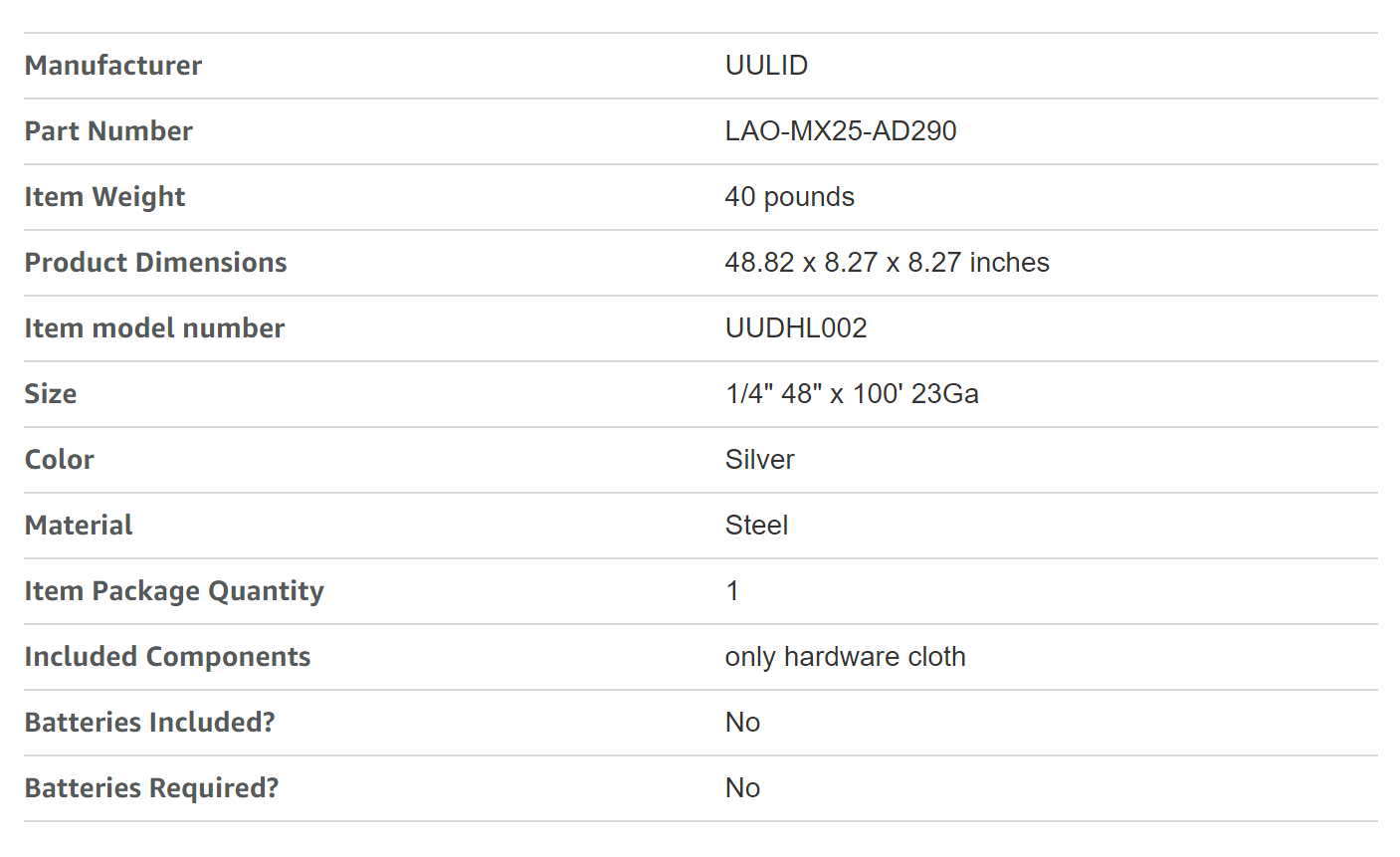Click the Batteries Required? label

(151, 788)
